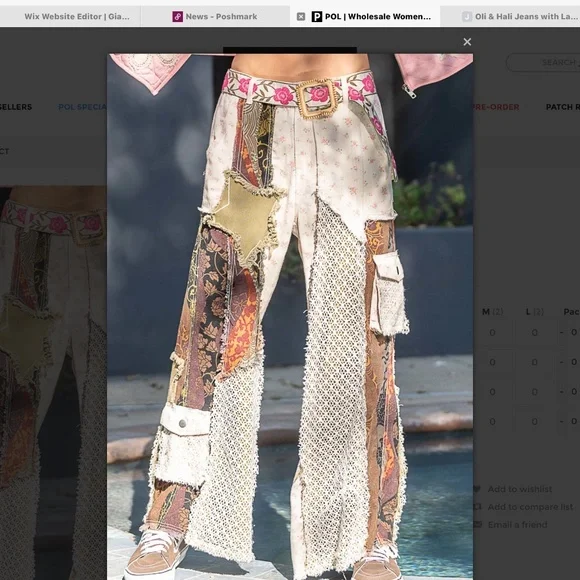Click the enlarged patchwork pants image
This screenshot has height=580, width=580.
click(290, 317)
